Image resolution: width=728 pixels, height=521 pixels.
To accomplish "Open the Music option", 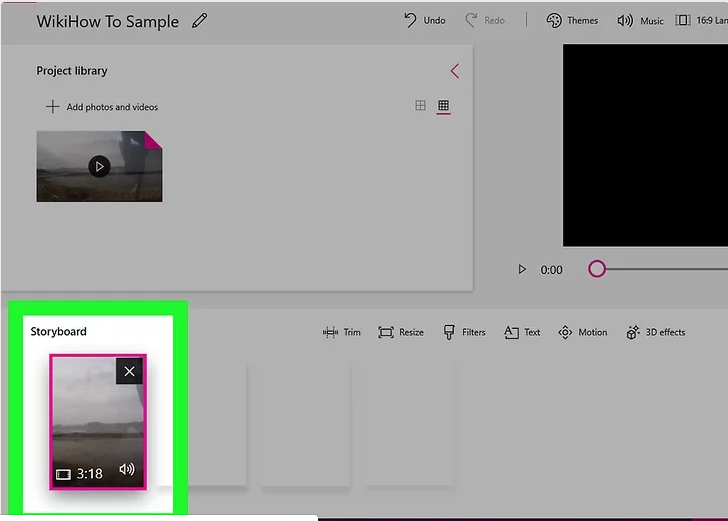I will (640, 20).
